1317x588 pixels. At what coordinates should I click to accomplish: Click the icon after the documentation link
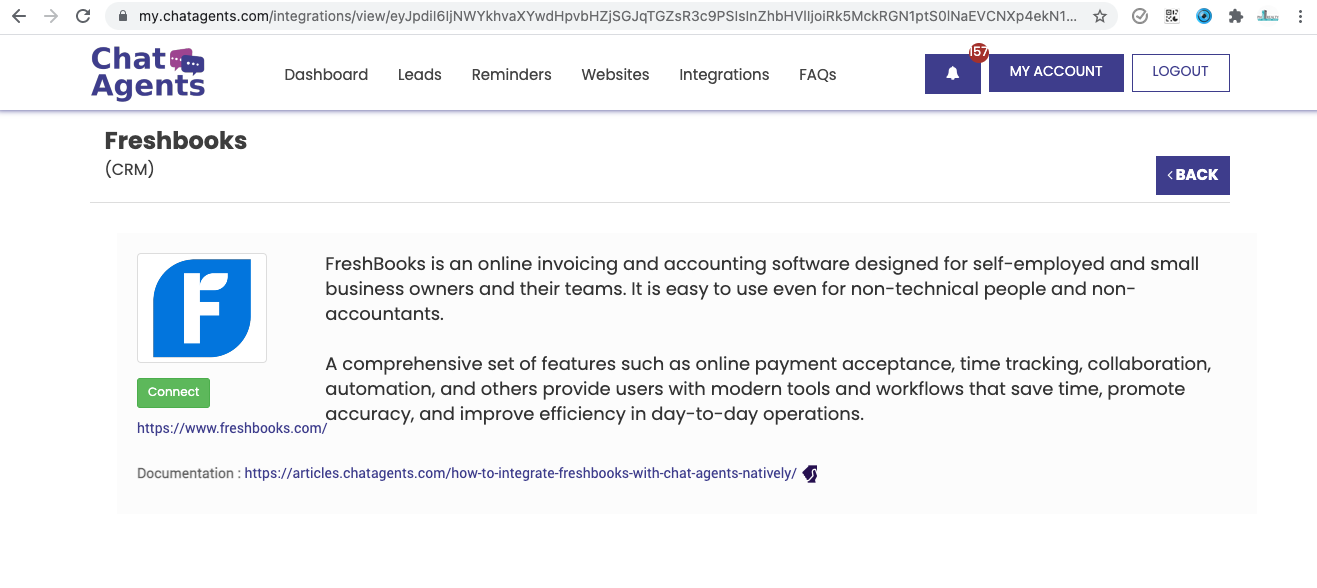tap(810, 474)
